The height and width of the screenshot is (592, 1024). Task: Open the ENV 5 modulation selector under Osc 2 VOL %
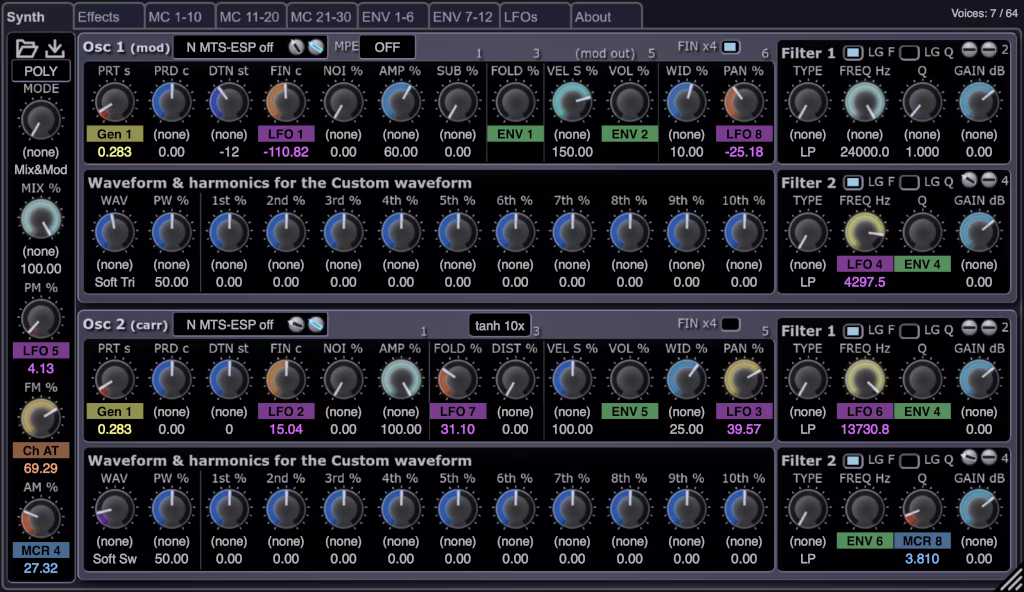coord(628,411)
